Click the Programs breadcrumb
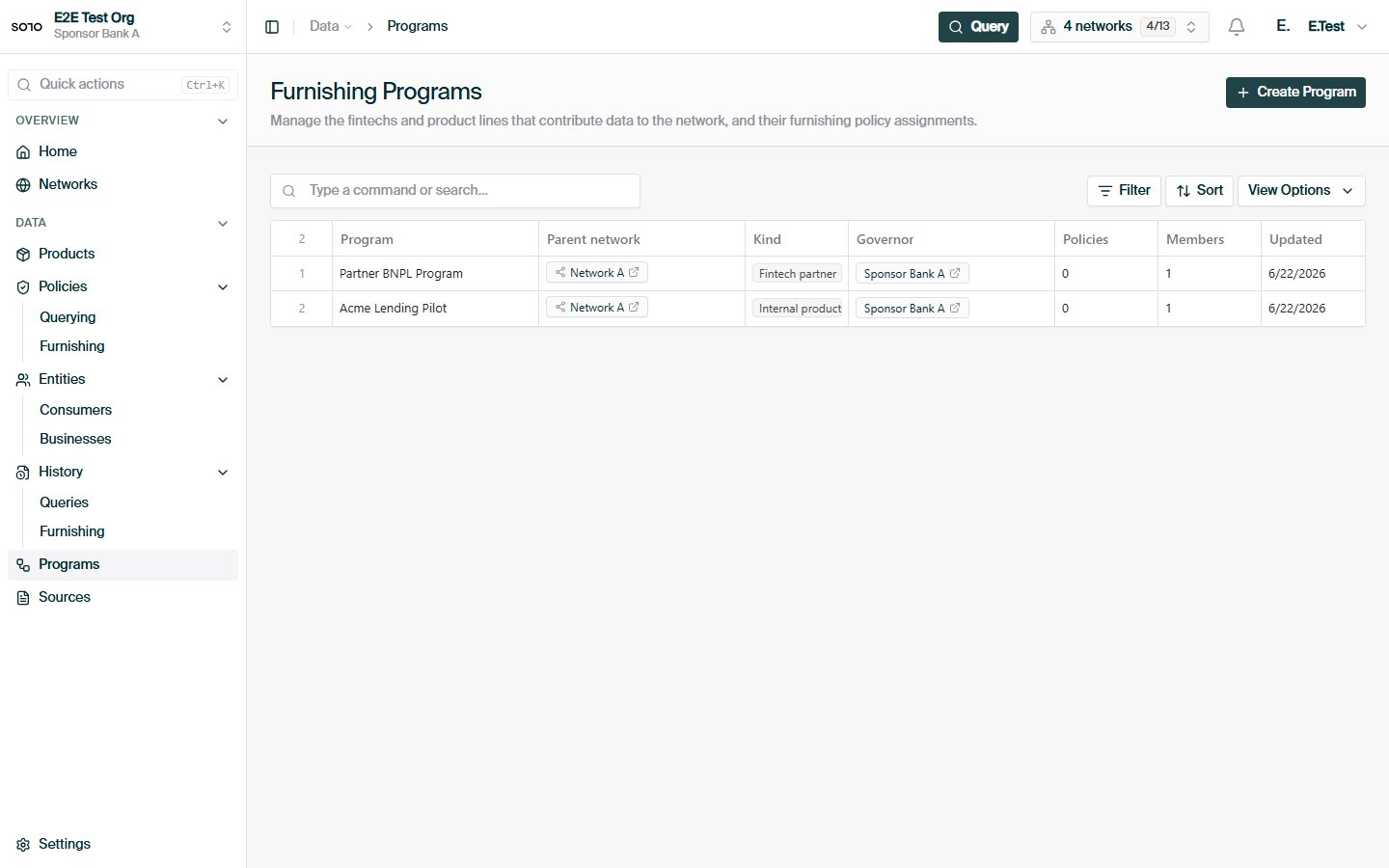 [x=417, y=26]
